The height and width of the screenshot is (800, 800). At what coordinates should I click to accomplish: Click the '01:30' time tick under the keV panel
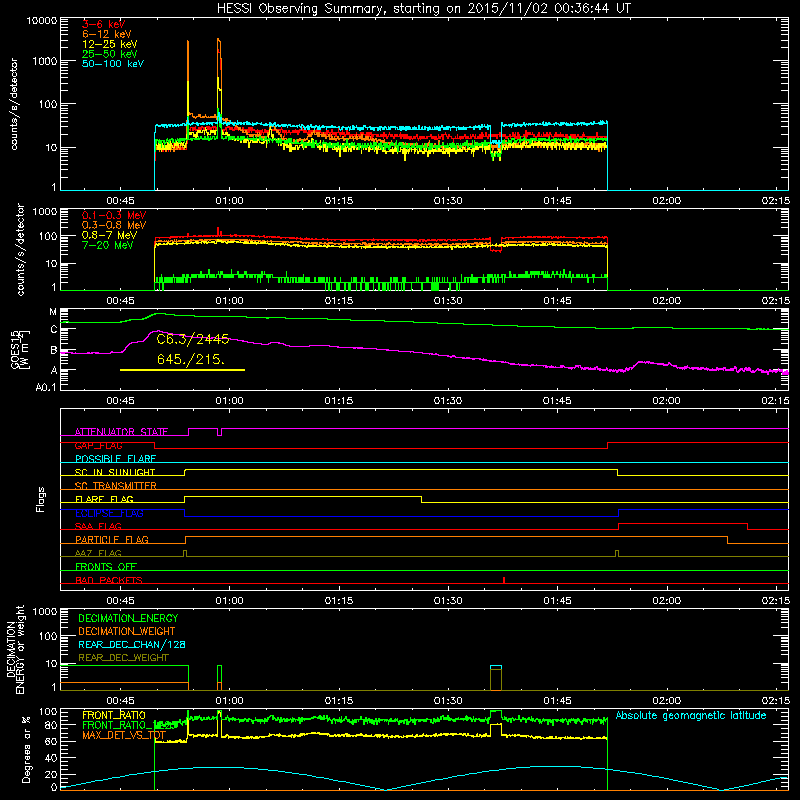(x=448, y=201)
